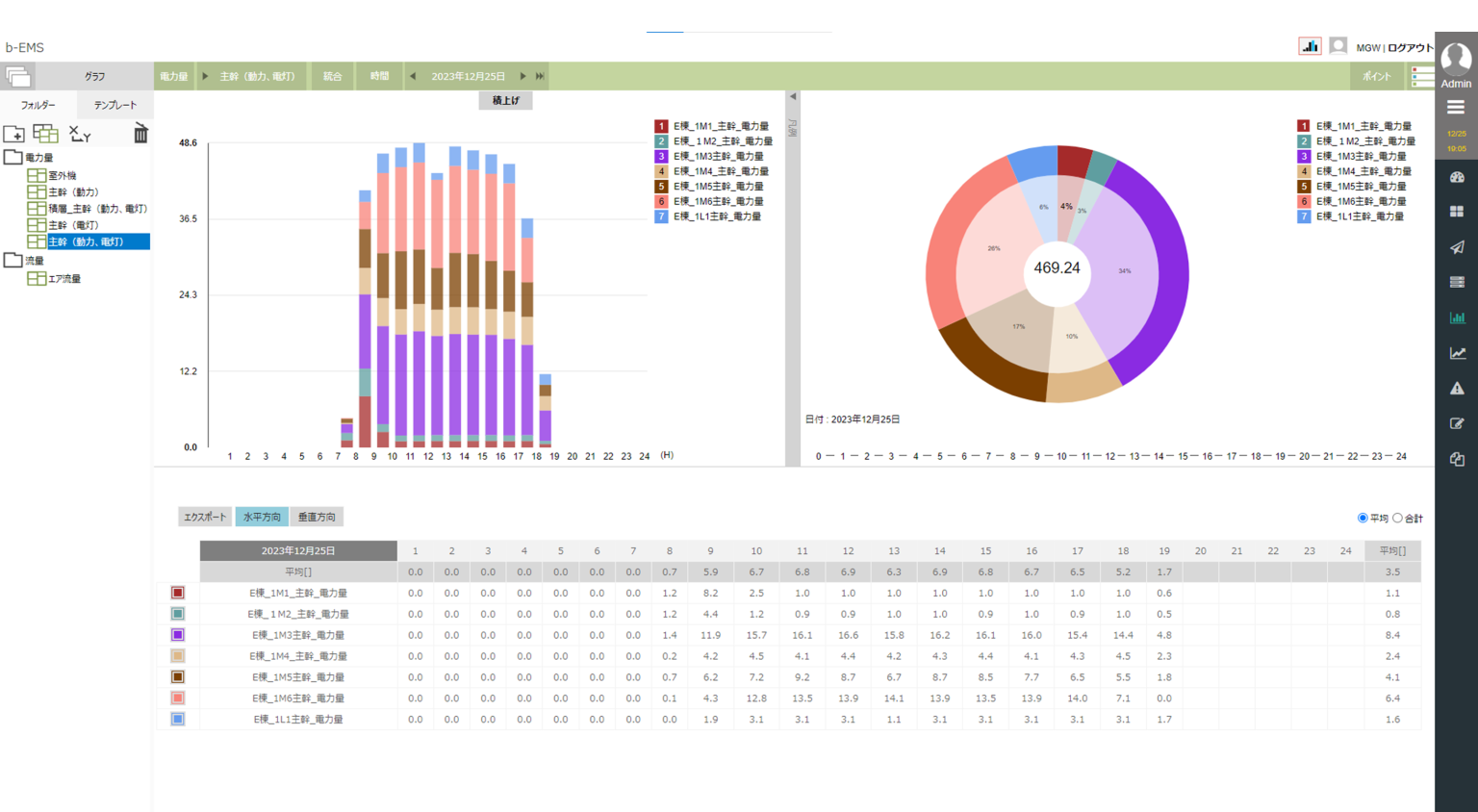
Task: Toggle the 積上げ stacked display button
Action: tap(504, 100)
